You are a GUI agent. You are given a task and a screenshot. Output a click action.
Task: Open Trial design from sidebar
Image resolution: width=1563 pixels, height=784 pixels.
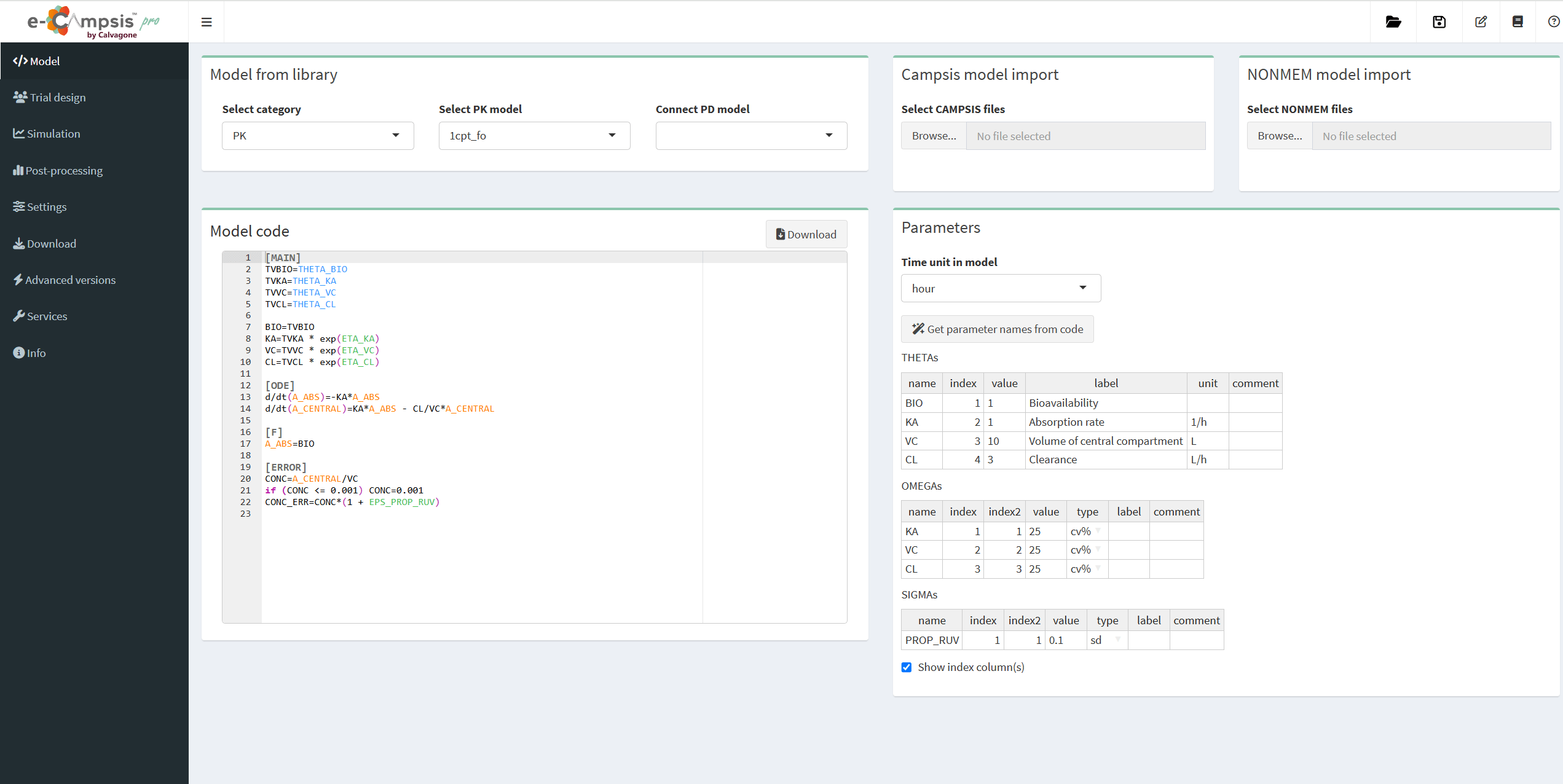57,97
